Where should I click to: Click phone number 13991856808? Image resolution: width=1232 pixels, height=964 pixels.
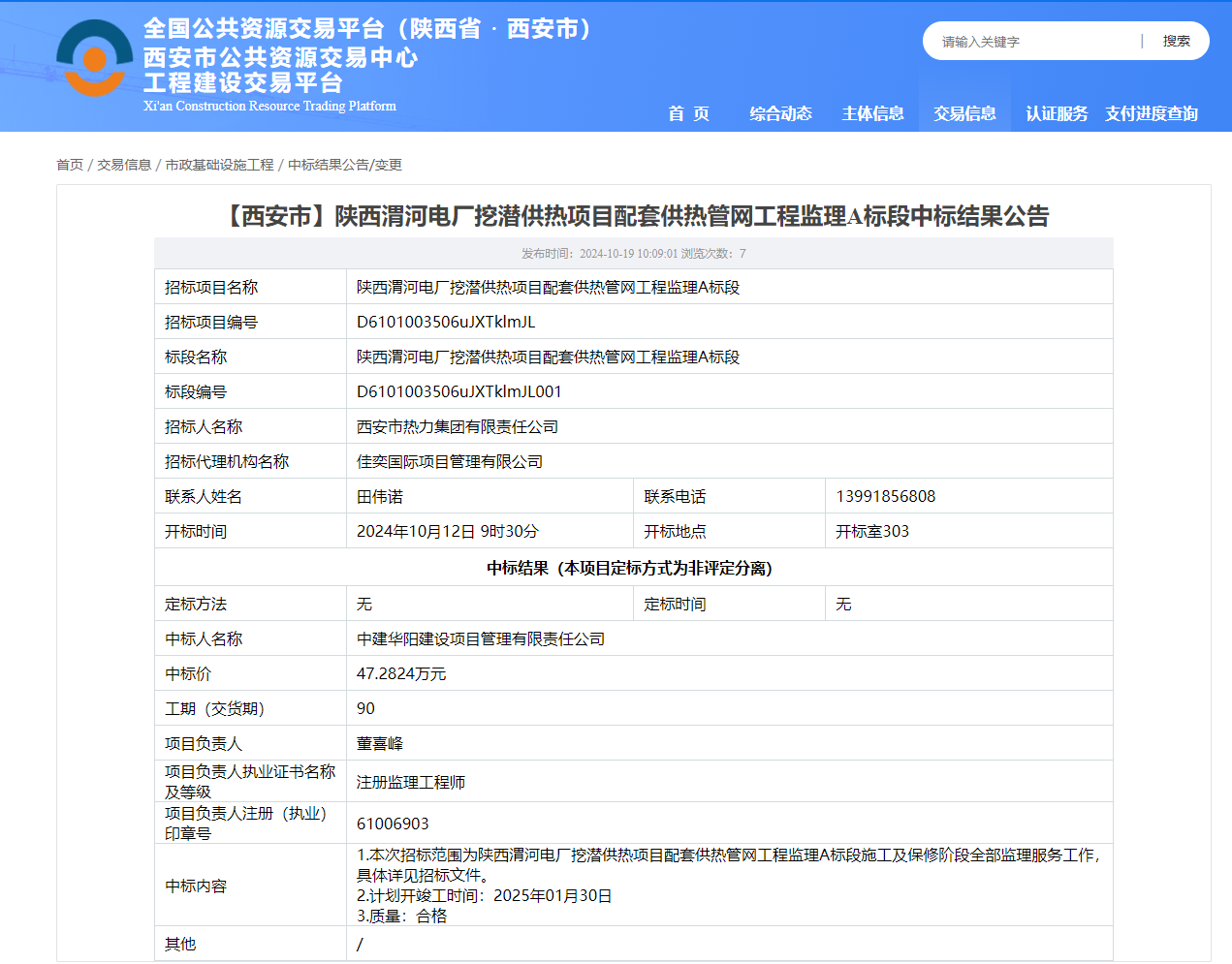click(x=886, y=497)
